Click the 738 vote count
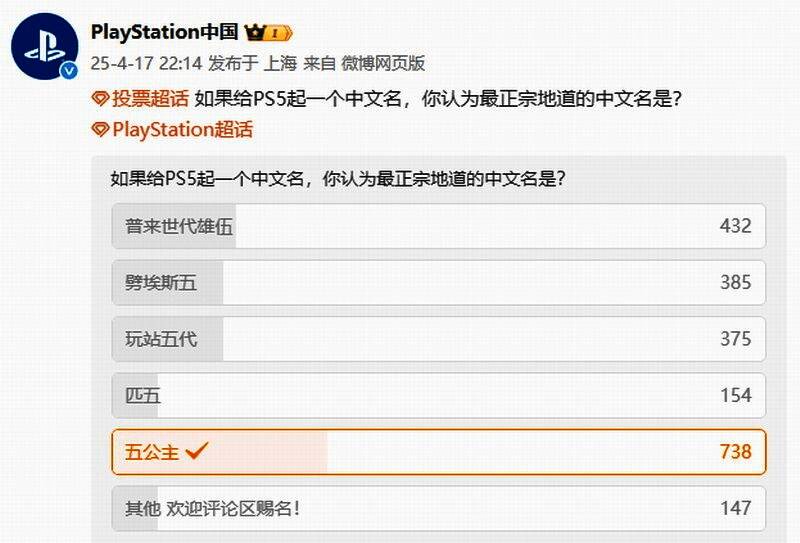Viewport: 800px width, 543px height. click(x=734, y=452)
